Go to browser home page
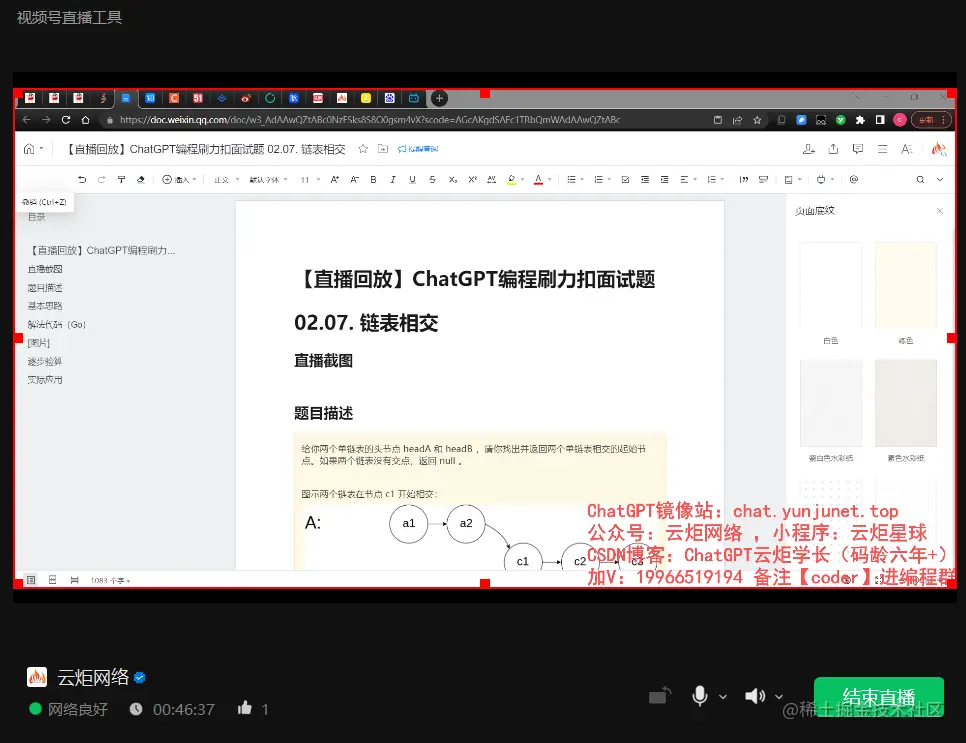 pyautogui.click(x=86, y=120)
